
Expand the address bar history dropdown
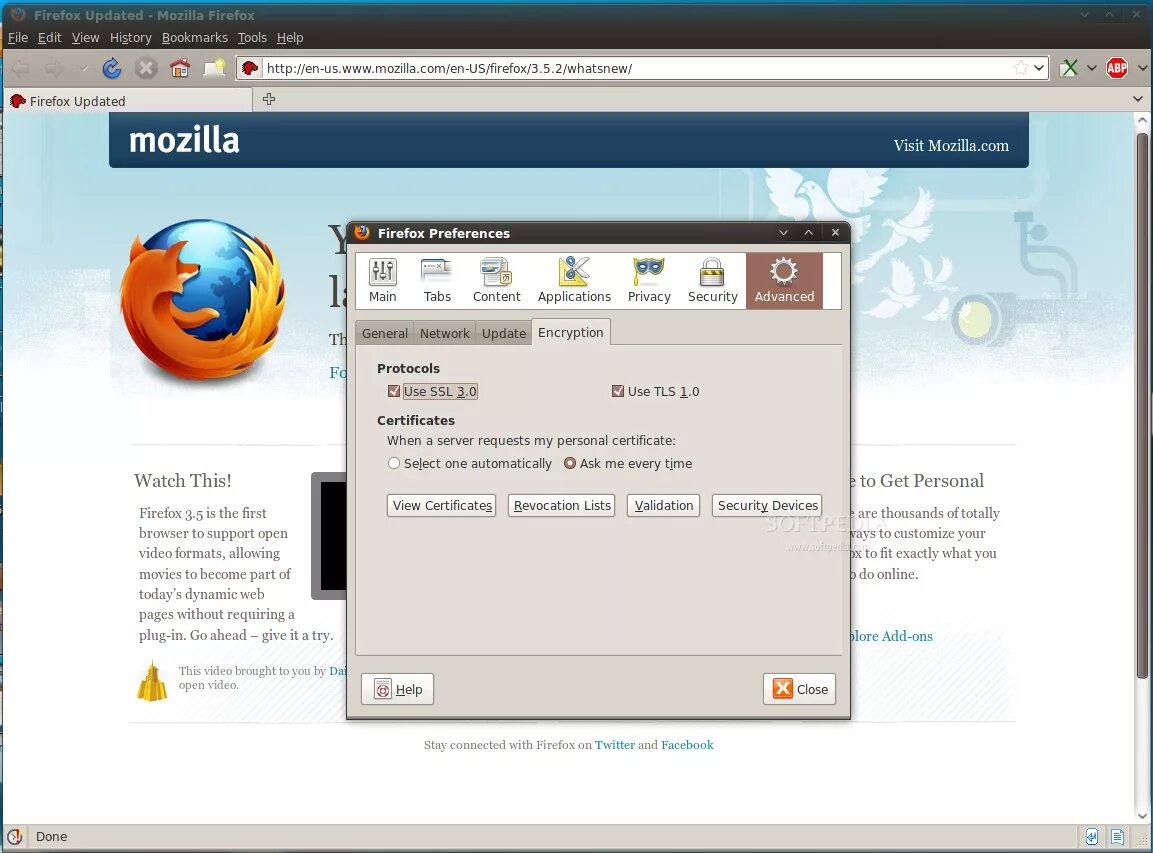[1038, 68]
